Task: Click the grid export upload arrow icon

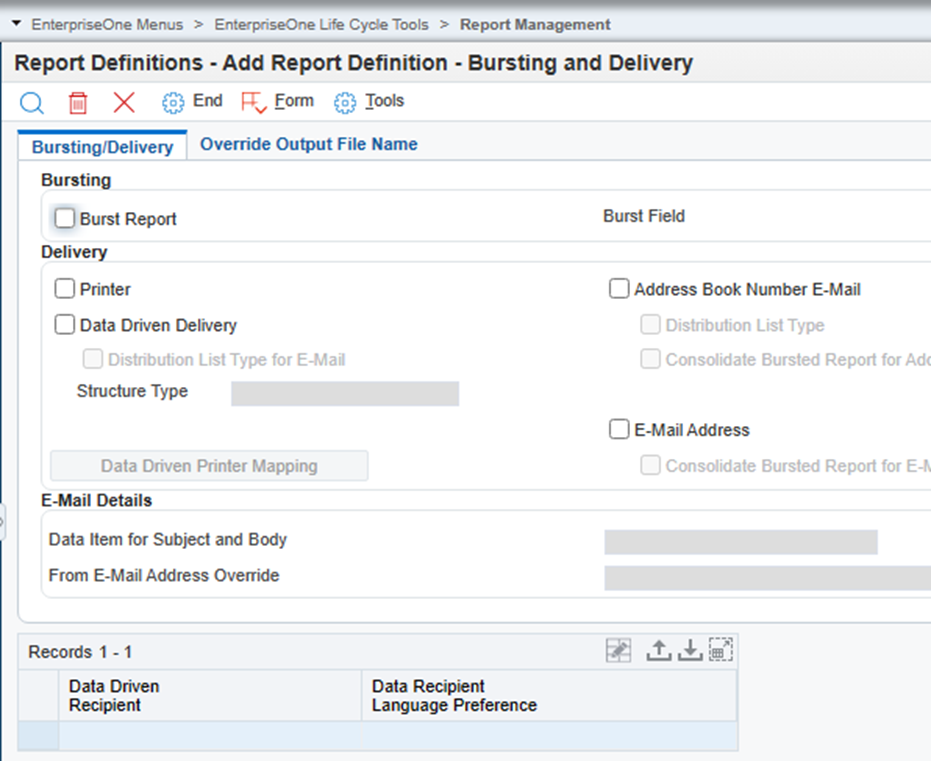Action: pos(658,650)
